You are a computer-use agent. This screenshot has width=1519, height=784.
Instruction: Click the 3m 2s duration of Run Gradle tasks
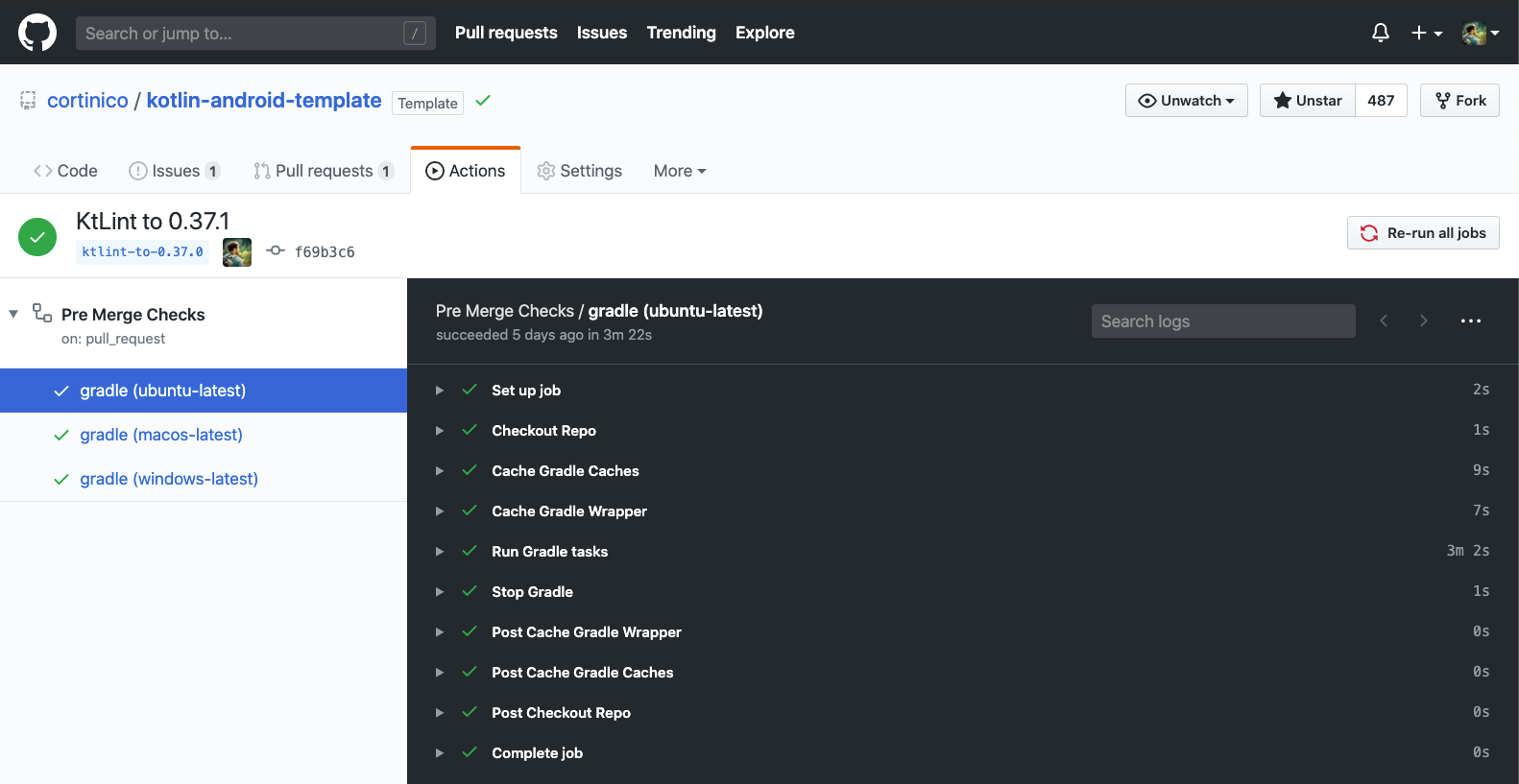click(1468, 551)
